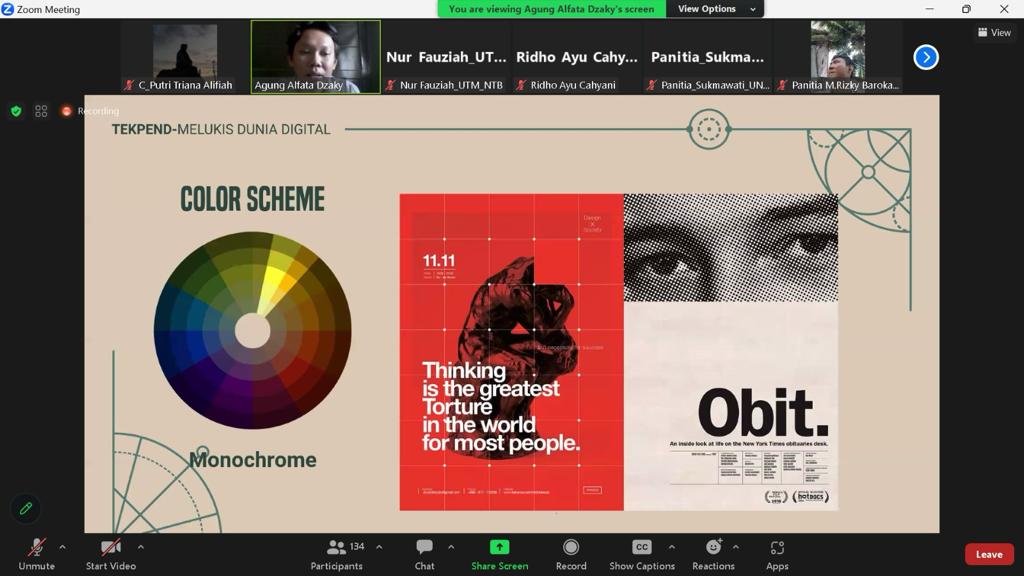Screen dimensions: 1024x576
Task: Click the green Share Screen icon
Action: coord(500,547)
